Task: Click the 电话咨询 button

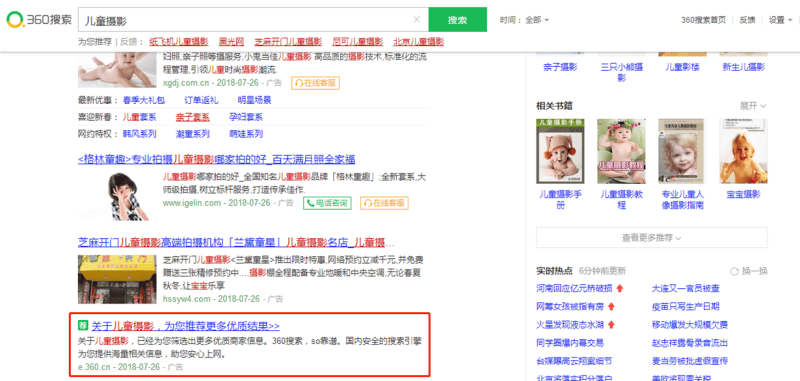Action: [x=328, y=203]
